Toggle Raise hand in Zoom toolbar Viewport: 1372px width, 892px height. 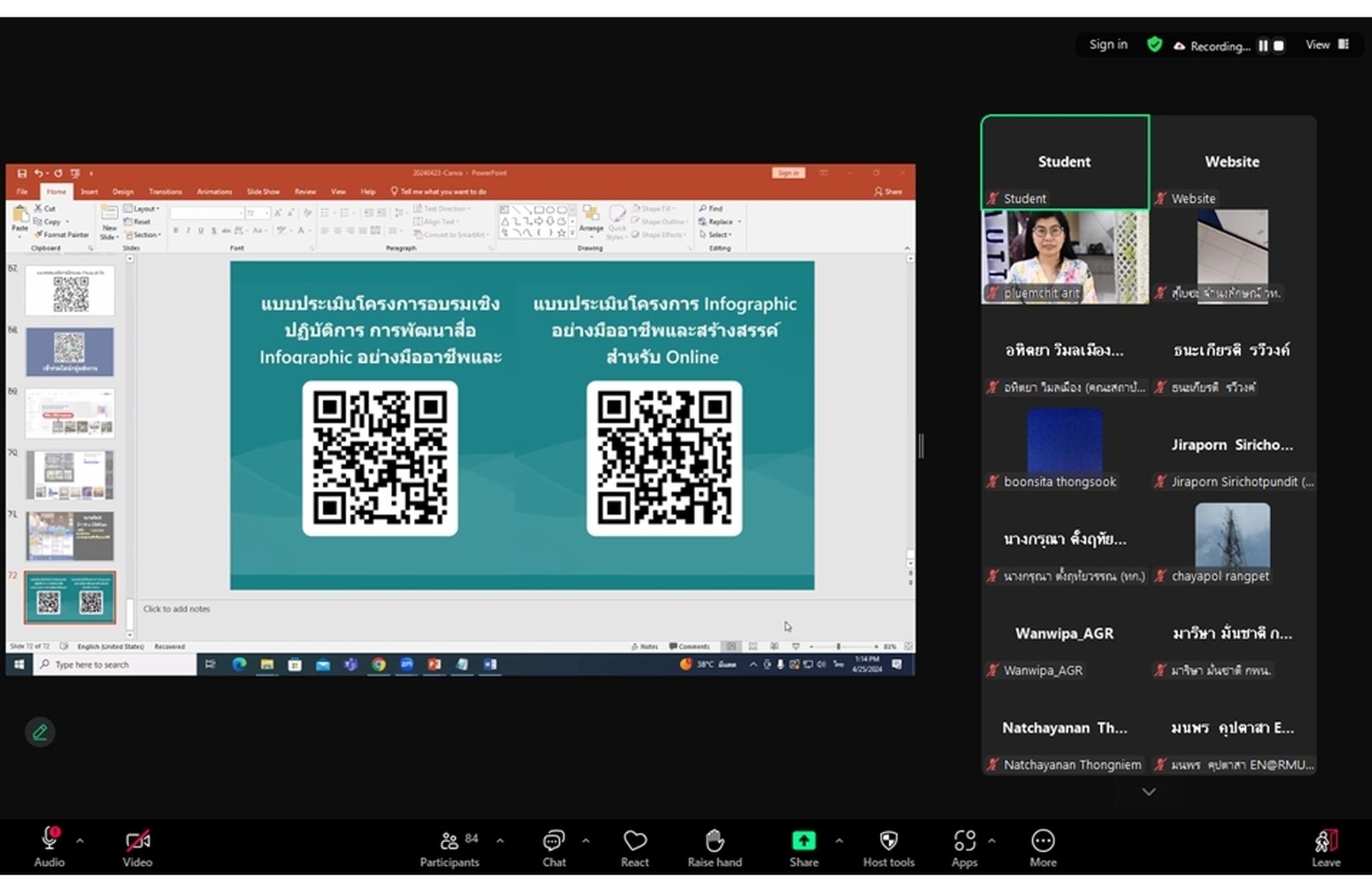pyautogui.click(x=714, y=848)
